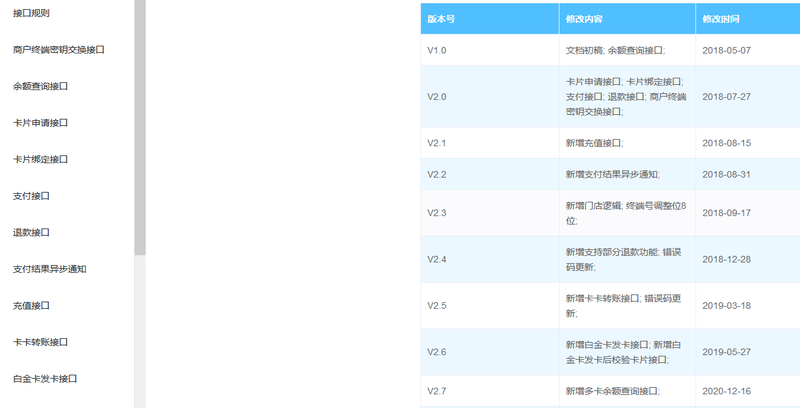Open 商户终端密钥交换接口 sidebar item
The width and height of the screenshot is (800, 408).
tap(59, 50)
